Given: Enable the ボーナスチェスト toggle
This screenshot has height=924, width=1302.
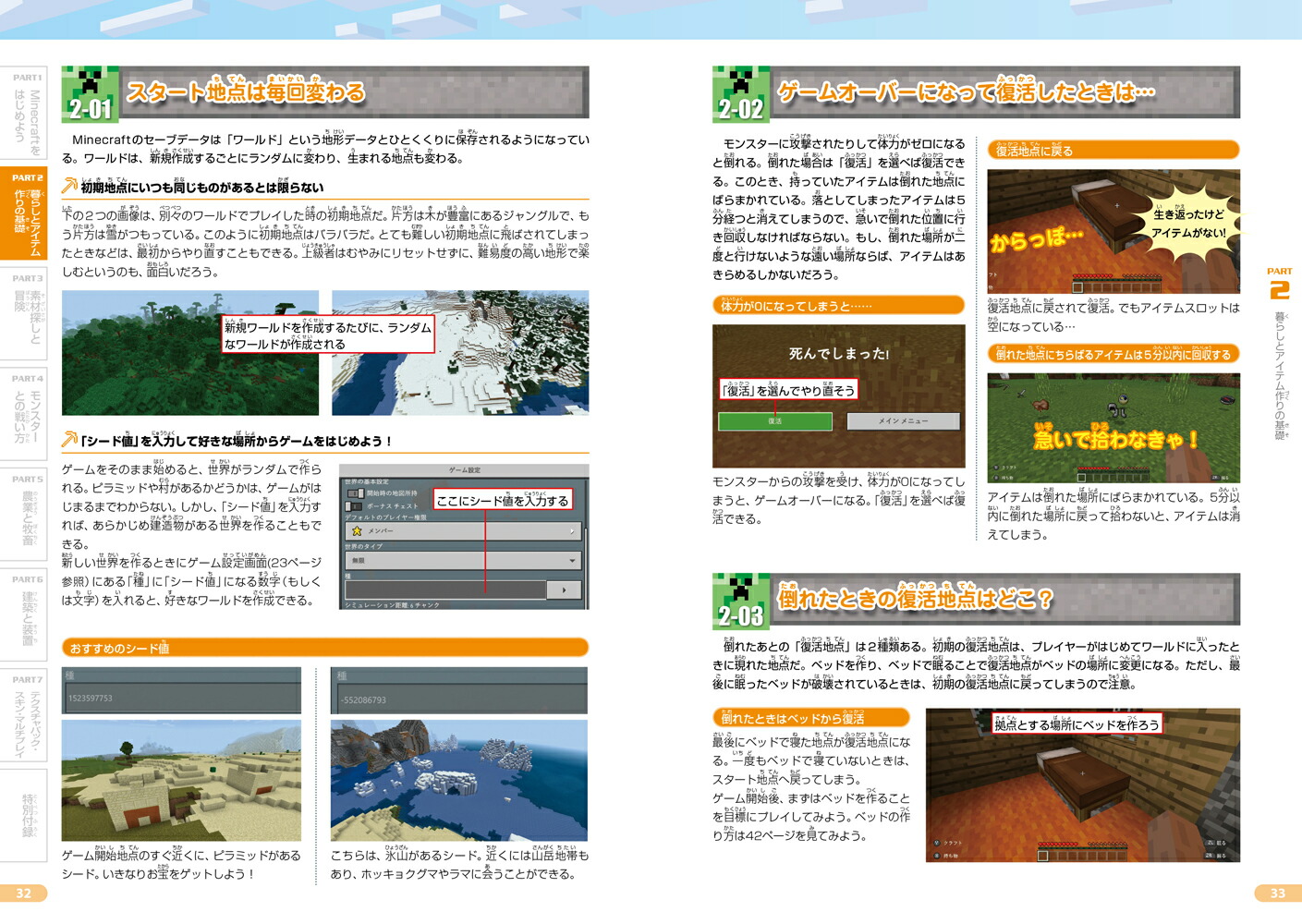Looking at the screenshot, I should (x=352, y=505).
